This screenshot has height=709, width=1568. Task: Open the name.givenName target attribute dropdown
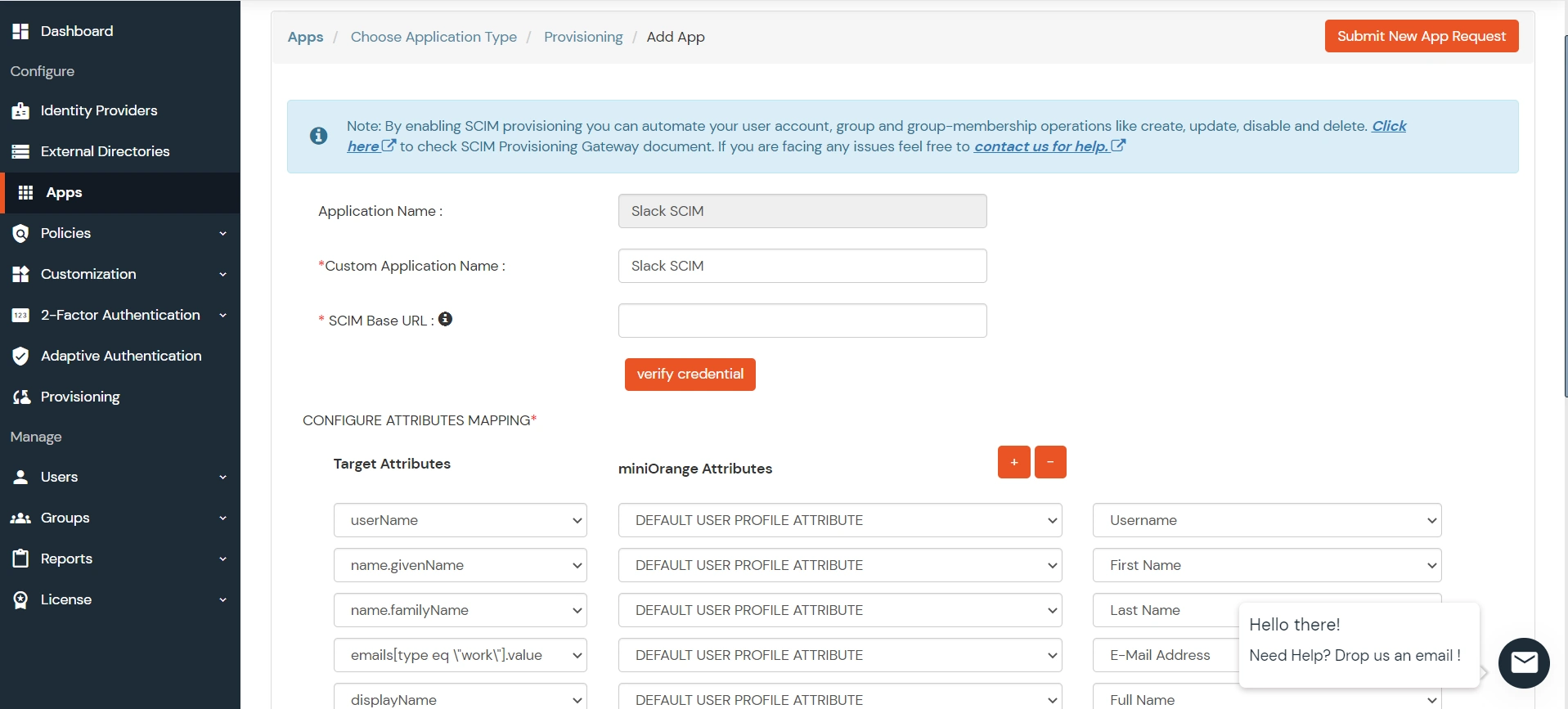pyautogui.click(x=461, y=565)
